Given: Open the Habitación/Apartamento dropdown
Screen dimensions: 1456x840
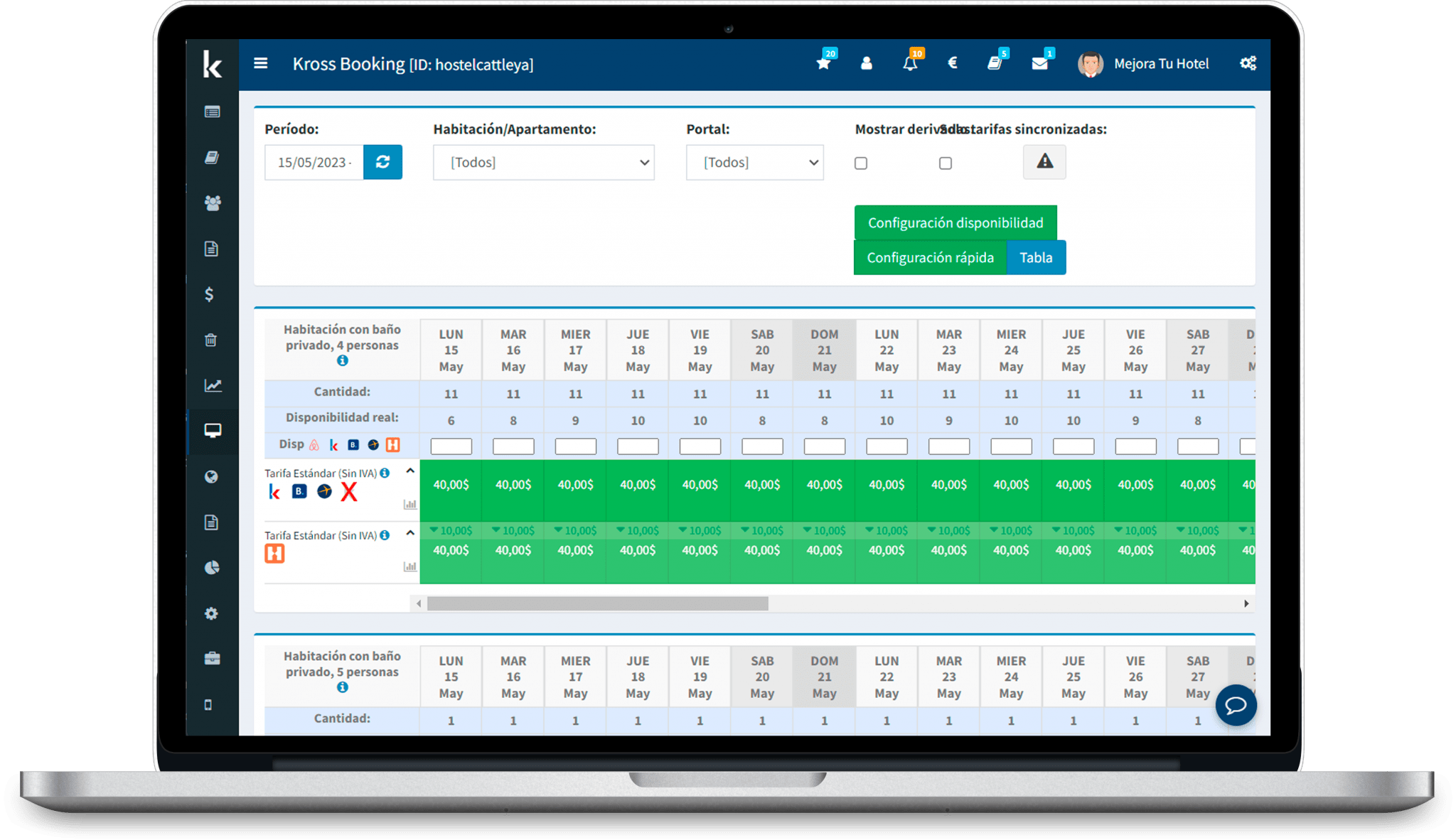Looking at the screenshot, I should pos(544,162).
